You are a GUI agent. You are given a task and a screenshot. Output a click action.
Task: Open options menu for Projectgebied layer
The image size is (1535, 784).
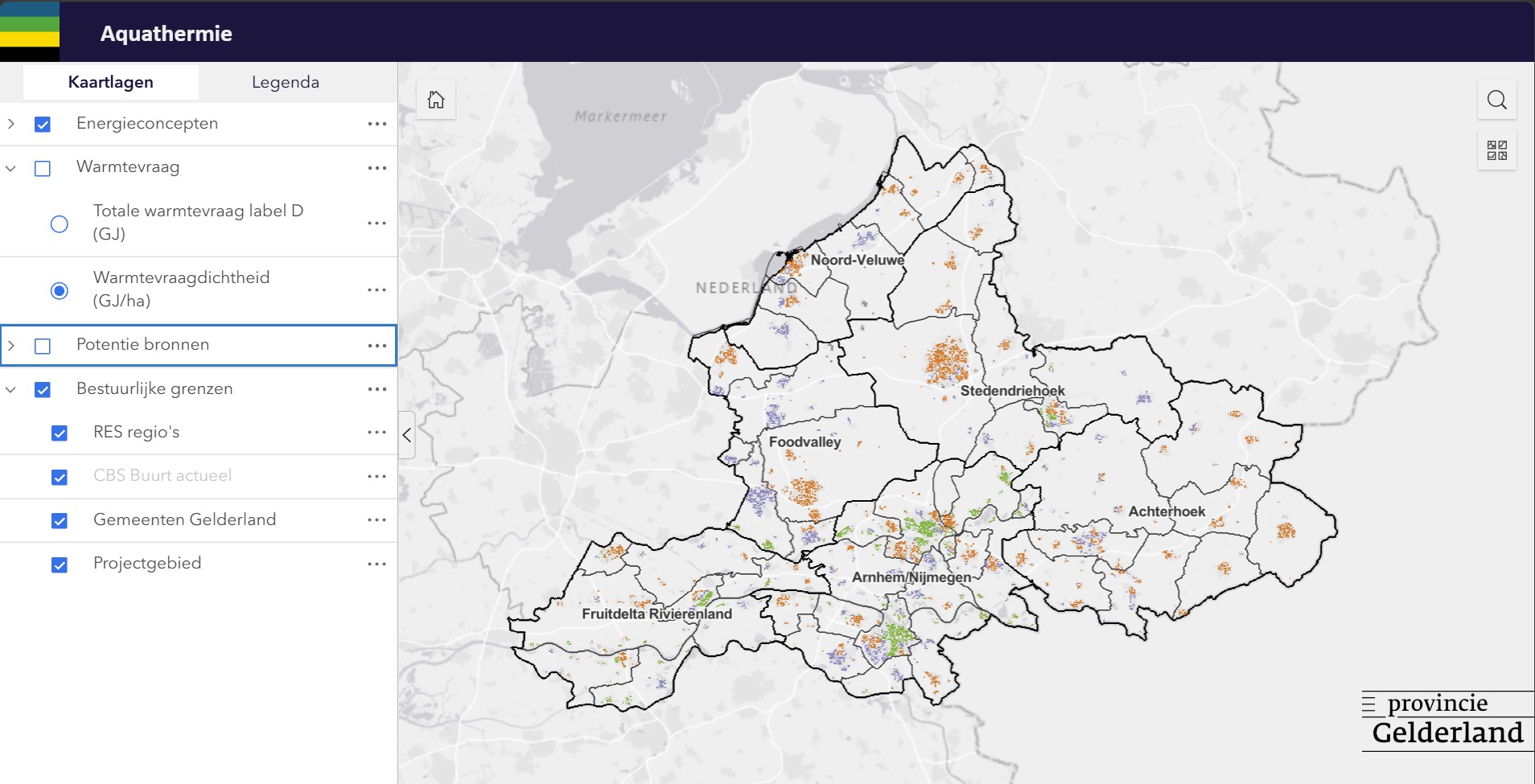point(377,564)
